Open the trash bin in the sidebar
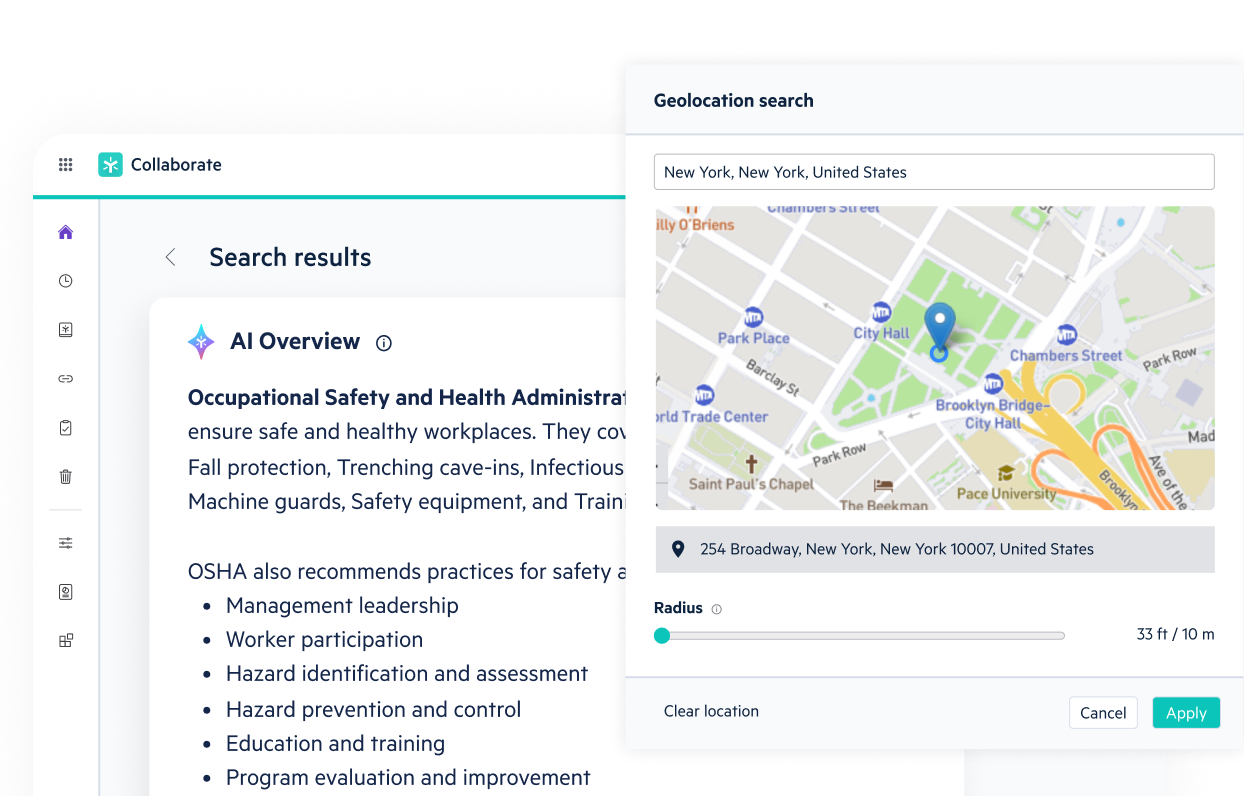The image size is (1244, 796). 66,477
